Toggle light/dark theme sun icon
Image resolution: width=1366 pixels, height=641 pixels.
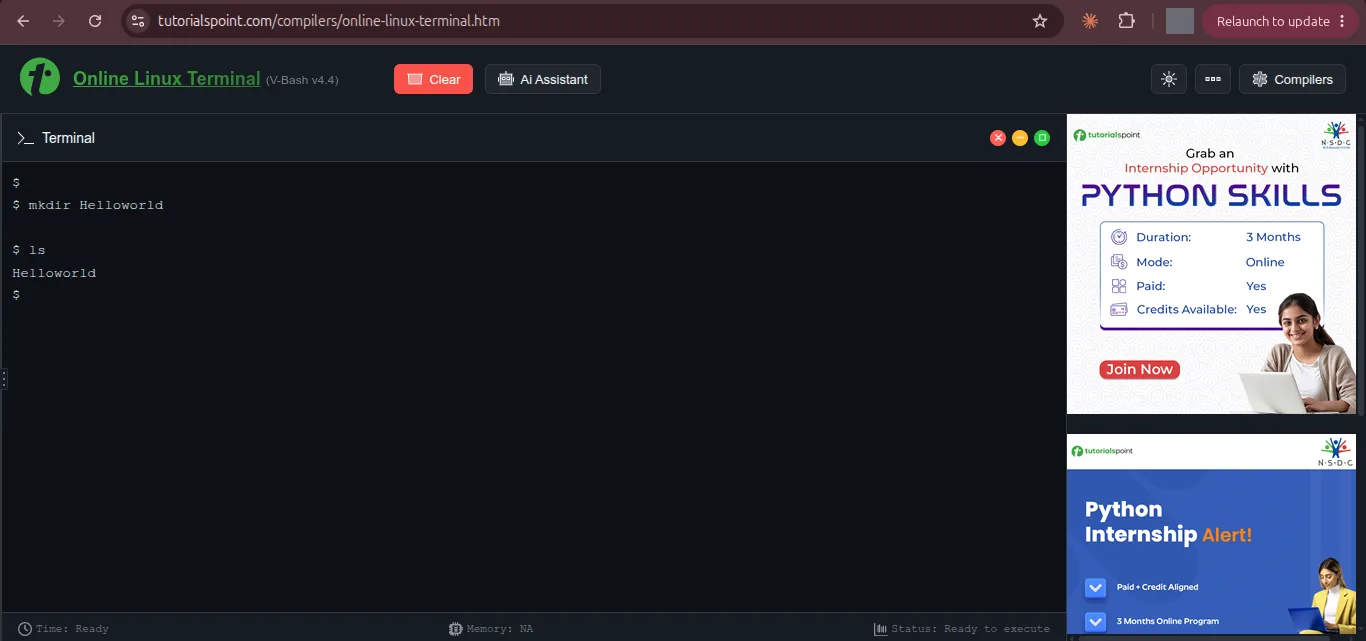pyautogui.click(x=1169, y=79)
